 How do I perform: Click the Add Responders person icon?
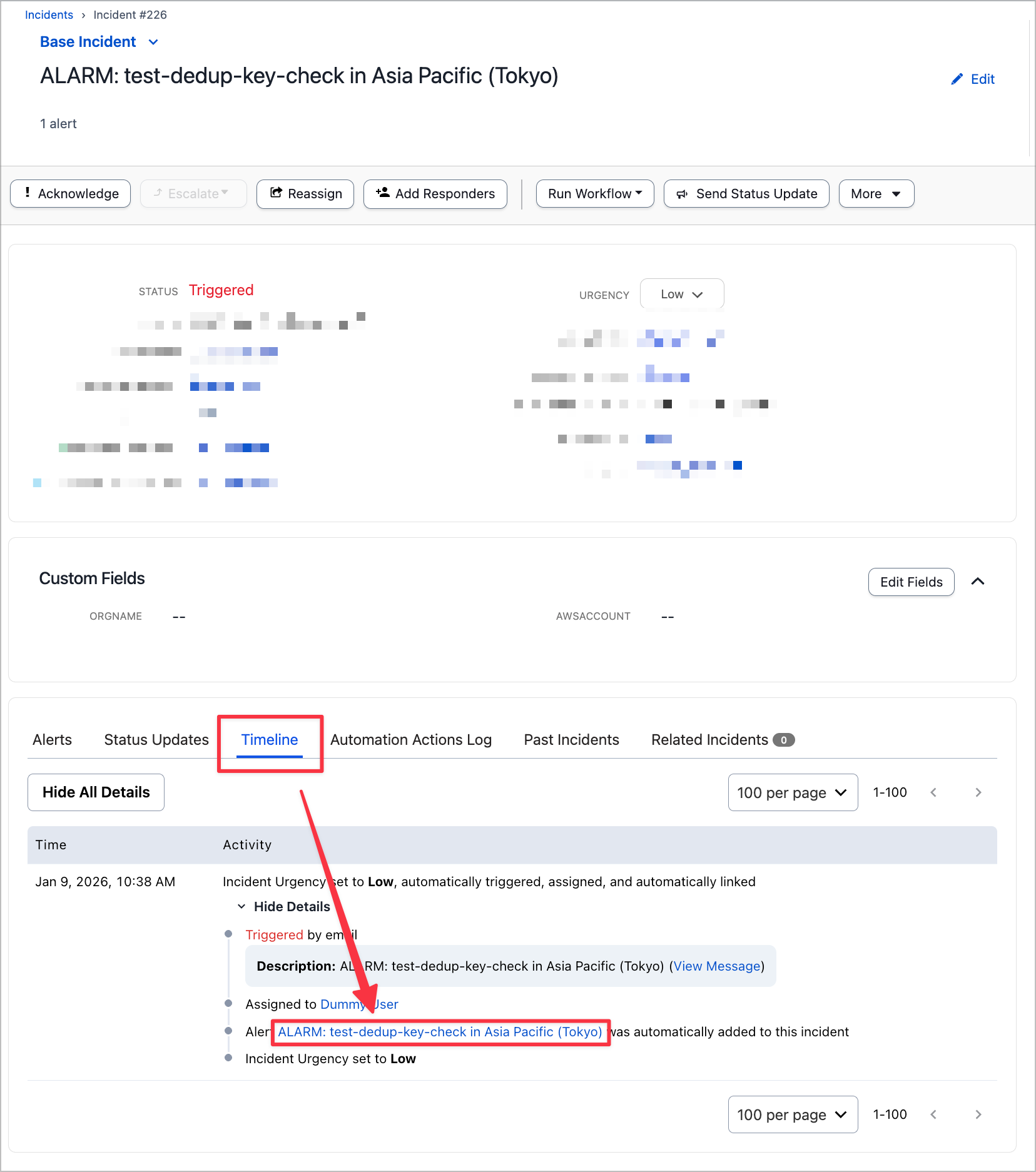(383, 193)
